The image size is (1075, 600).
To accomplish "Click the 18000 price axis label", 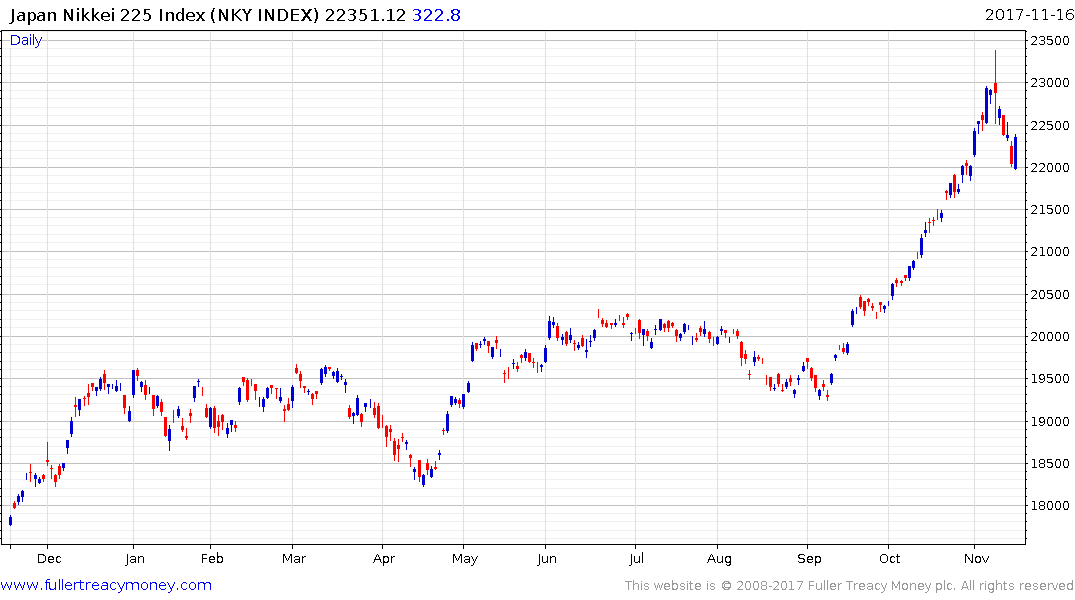I will point(1050,506).
